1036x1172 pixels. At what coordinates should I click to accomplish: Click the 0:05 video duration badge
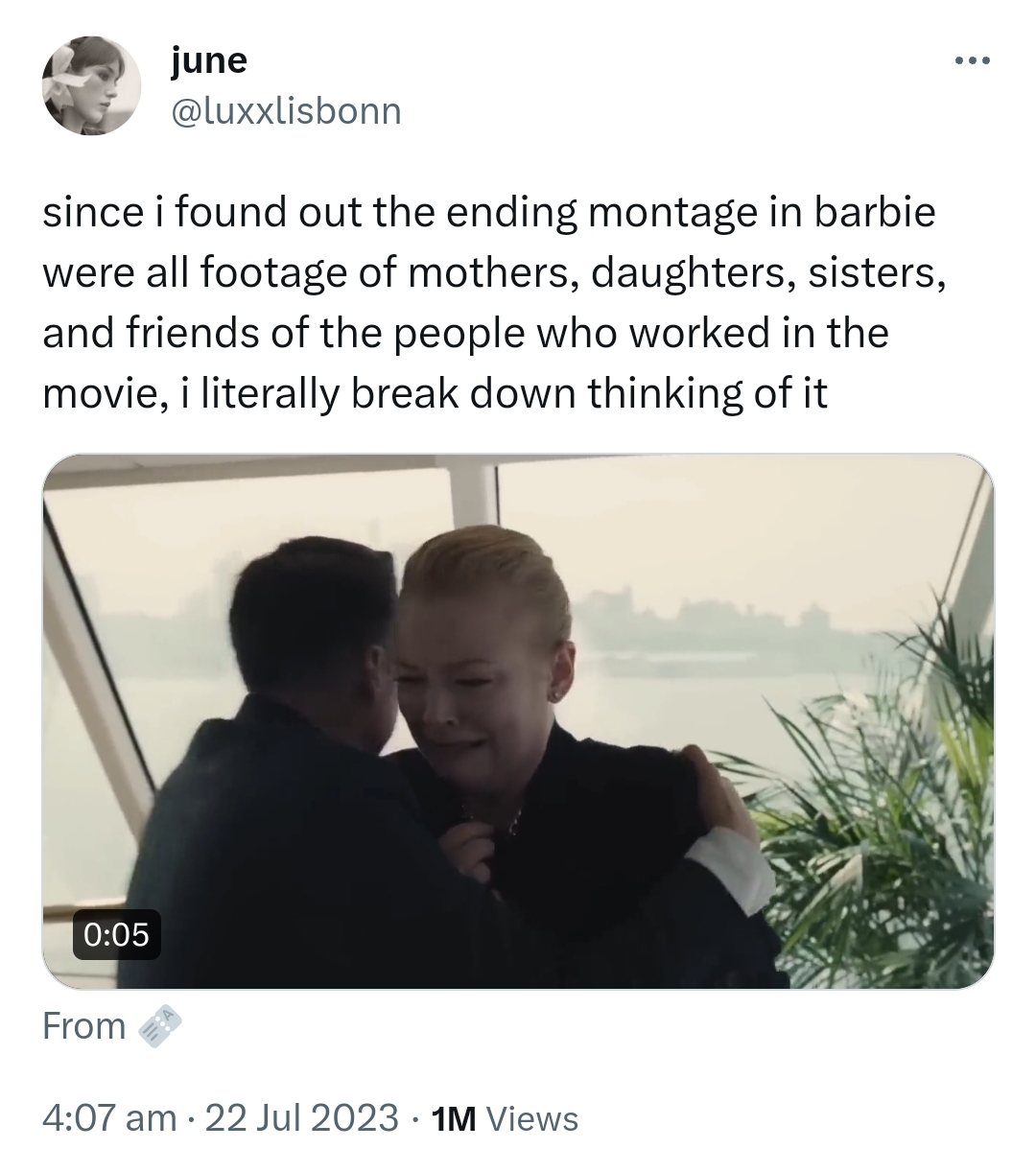tap(117, 933)
